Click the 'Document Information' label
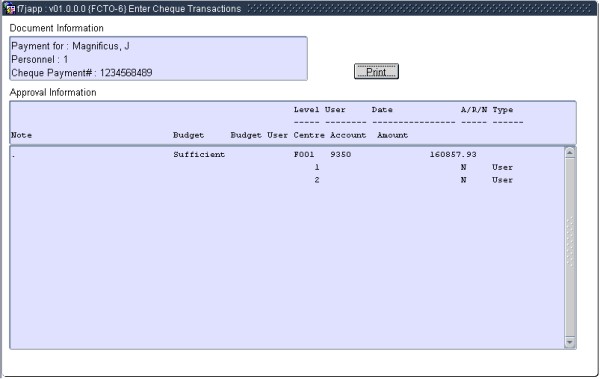This screenshot has height=379, width=600. pyautogui.click(x=57, y=28)
